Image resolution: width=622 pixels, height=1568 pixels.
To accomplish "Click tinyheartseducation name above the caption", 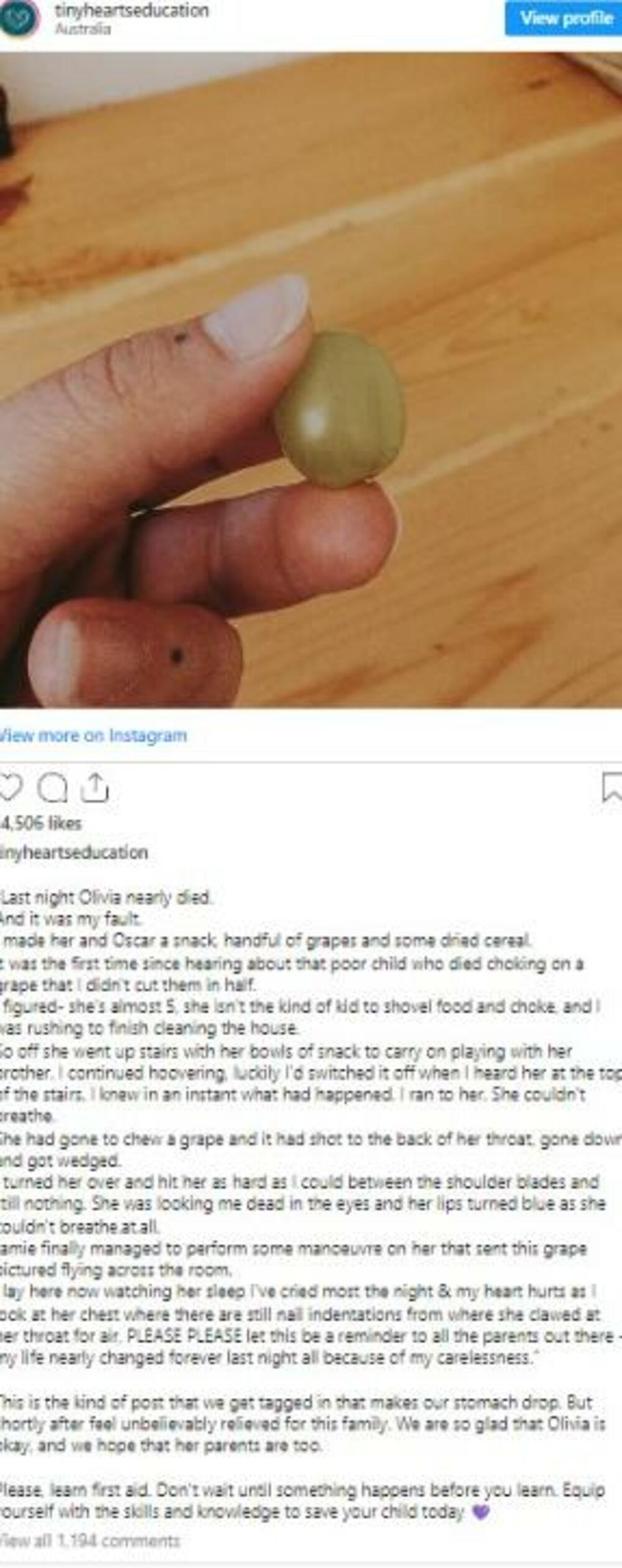I will point(74,852).
